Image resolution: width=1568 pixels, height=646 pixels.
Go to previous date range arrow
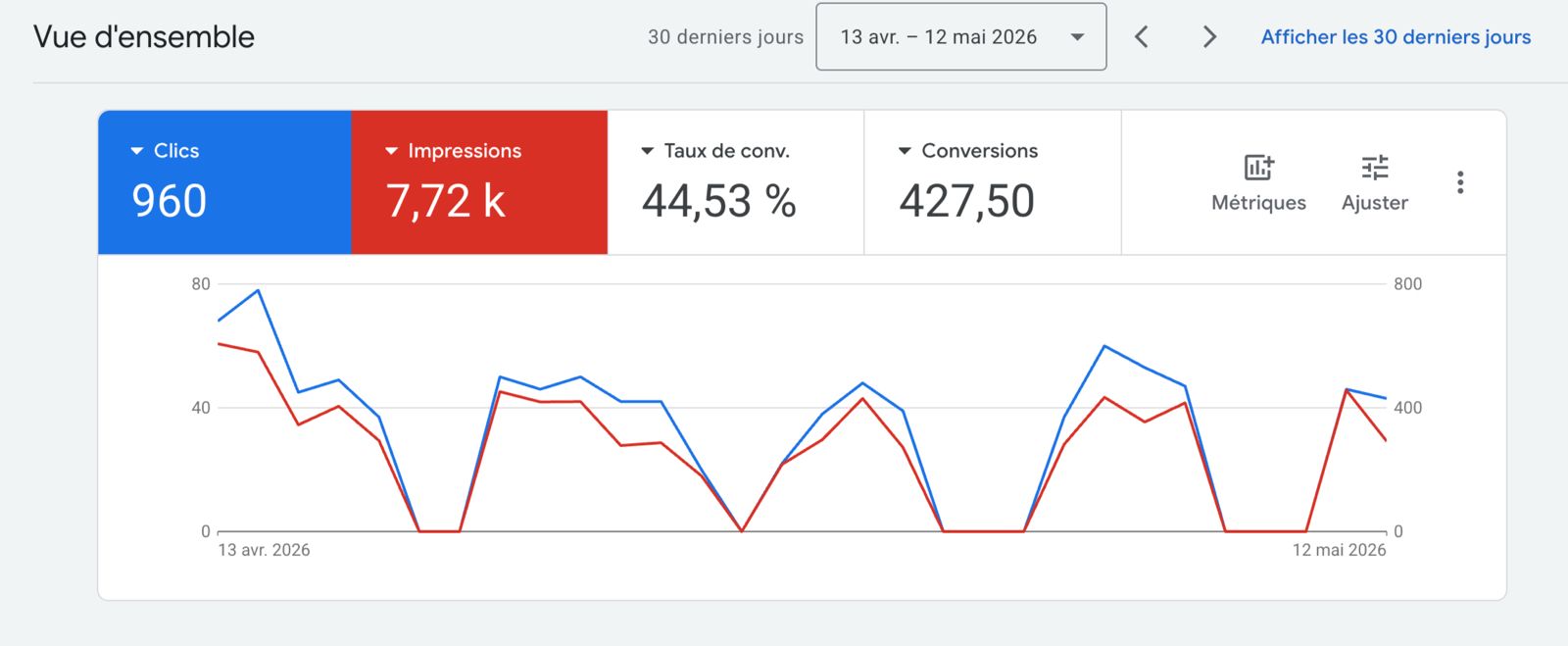click(1142, 37)
